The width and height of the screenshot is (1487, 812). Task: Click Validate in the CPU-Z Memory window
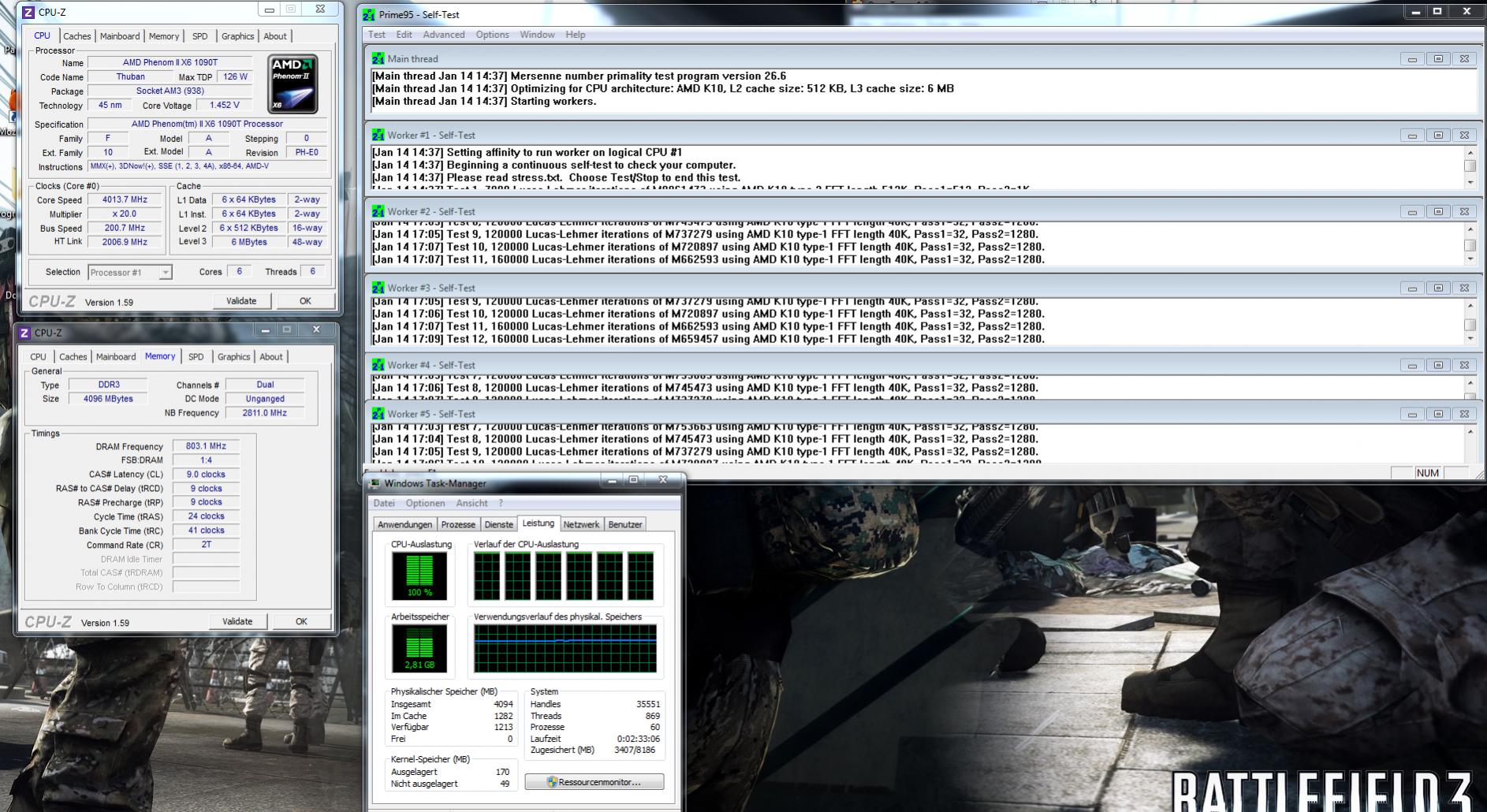(237, 621)
